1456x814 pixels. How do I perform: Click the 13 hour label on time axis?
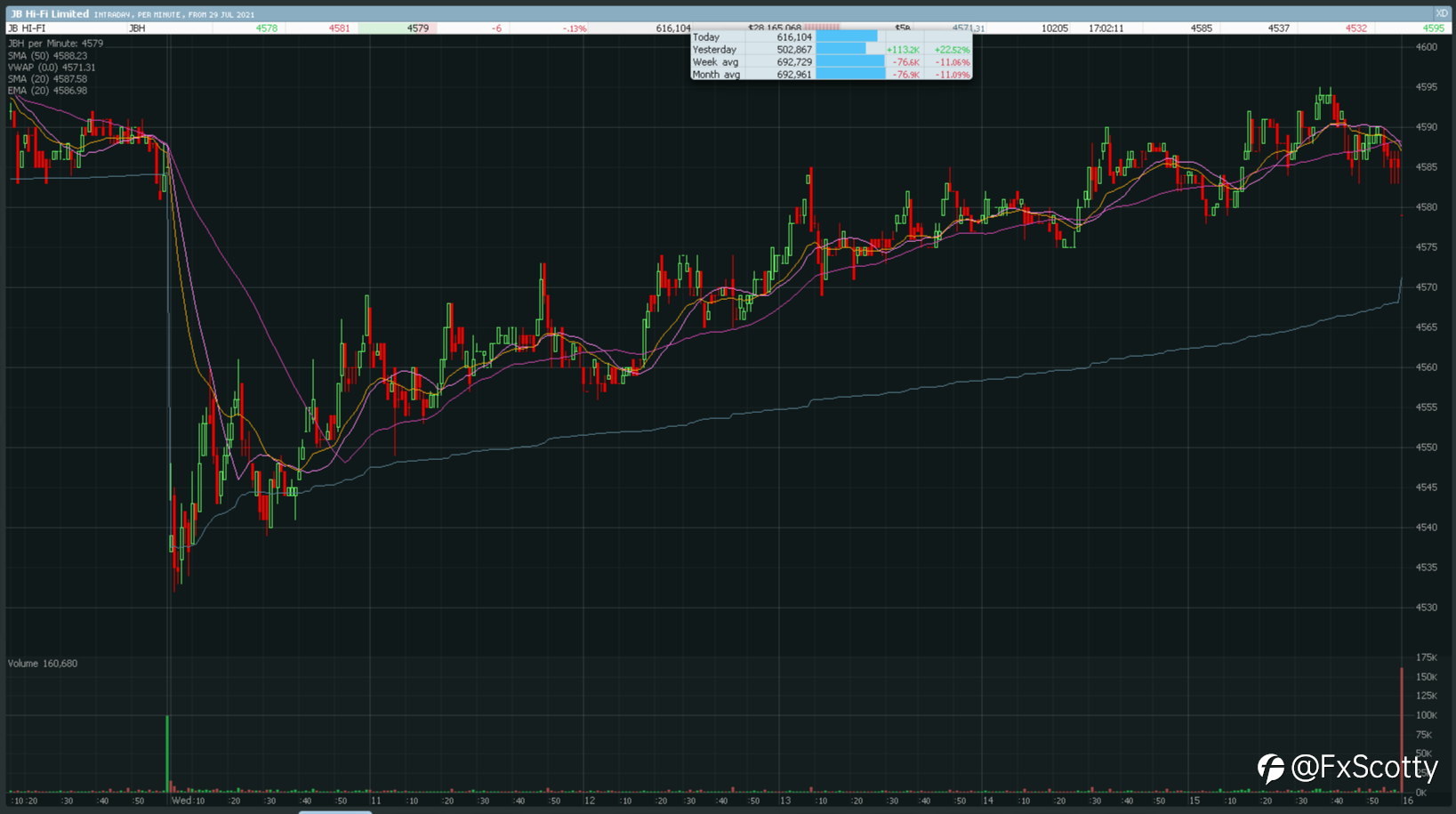pos(785,801)
